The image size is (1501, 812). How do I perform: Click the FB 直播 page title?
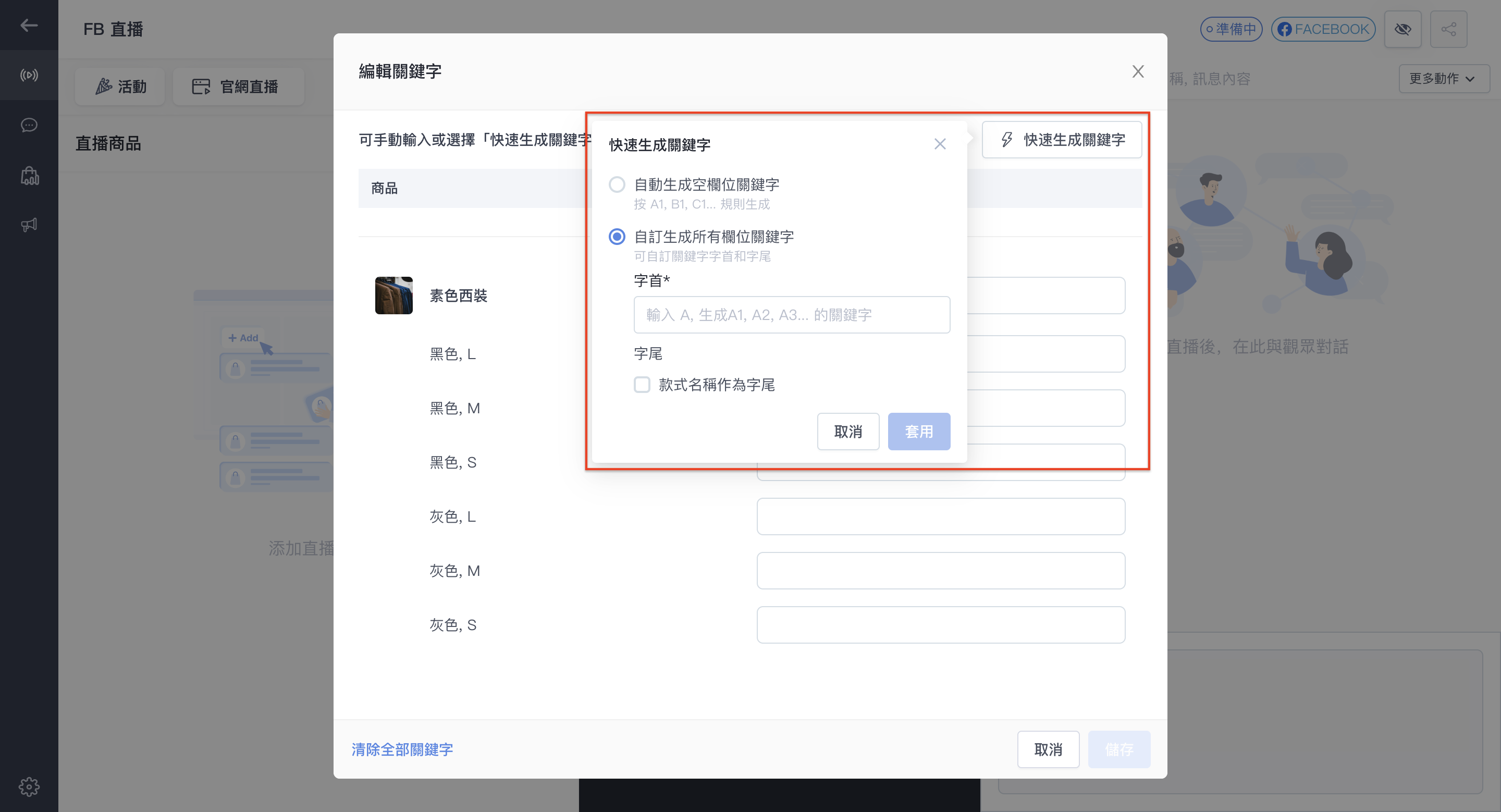pyautogui.click(x=113, y=29)
